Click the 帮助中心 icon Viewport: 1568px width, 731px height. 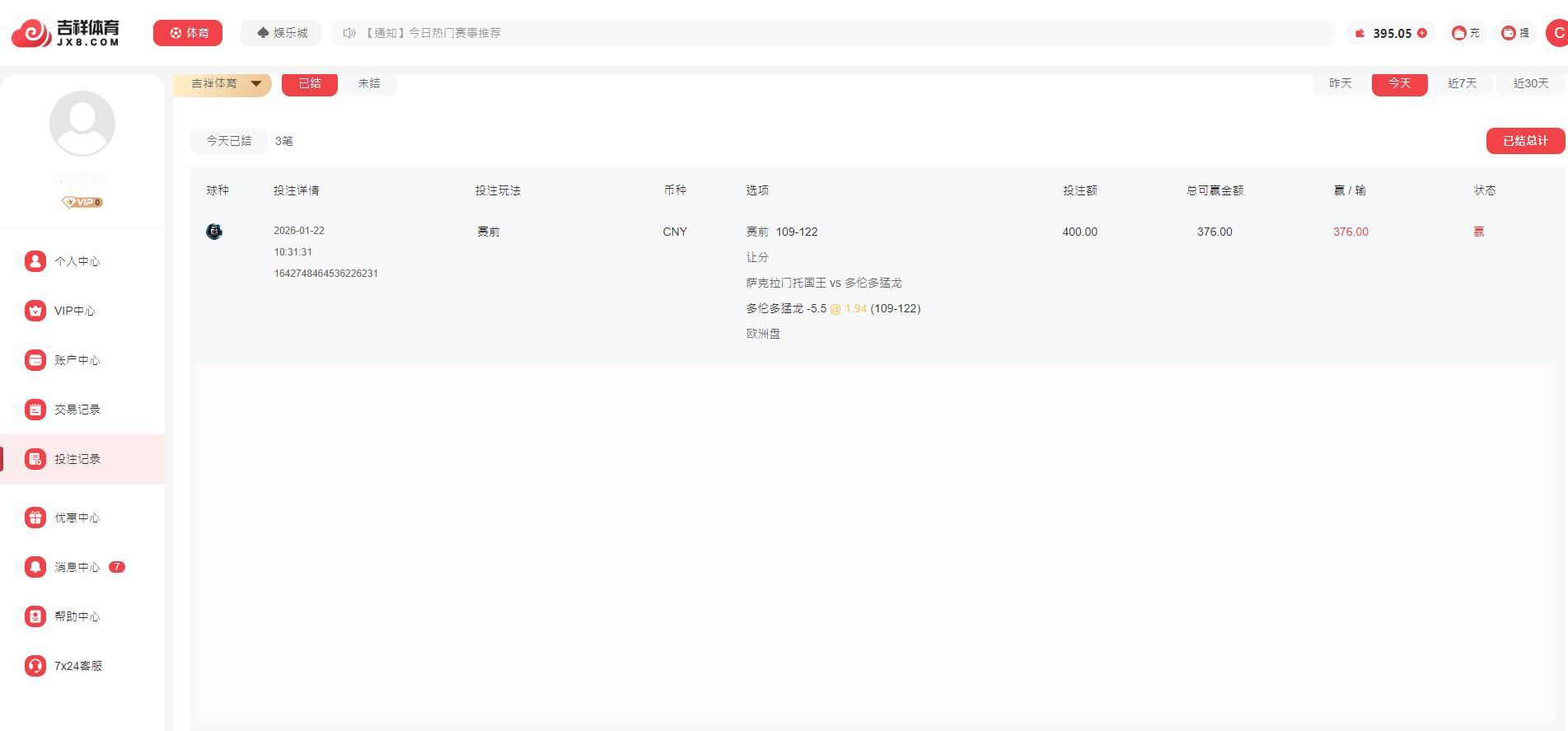35,616
